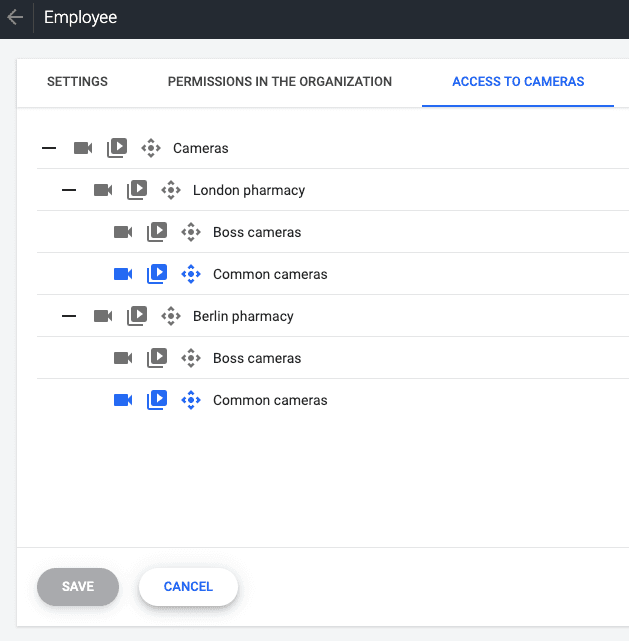Click live view camera icon for Cameras root
The height and width of the screenshot is (641, 629).
[x=83, y=148]
